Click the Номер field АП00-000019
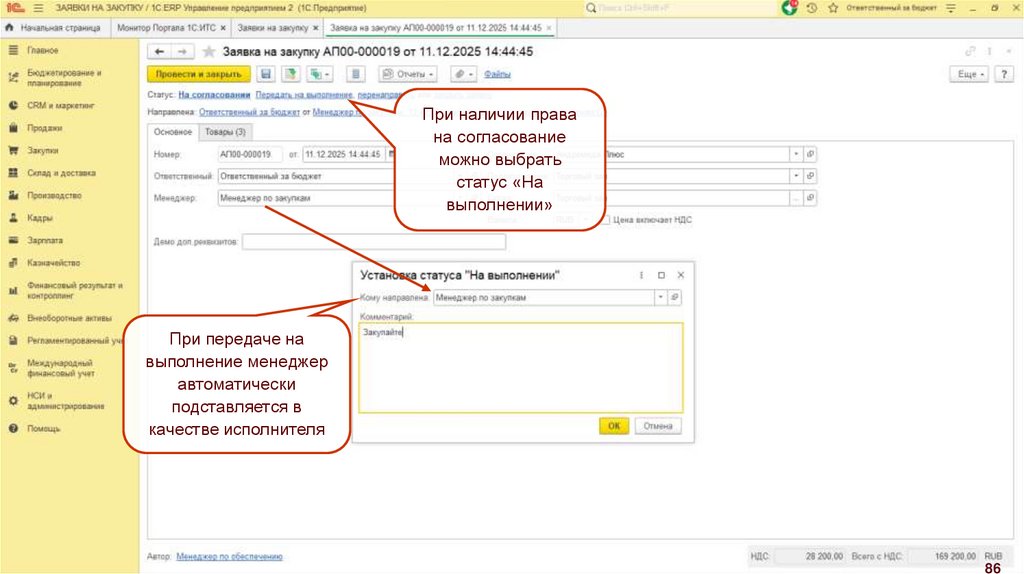This screenshot has width=1024, height=574. (x=250, y=155)
